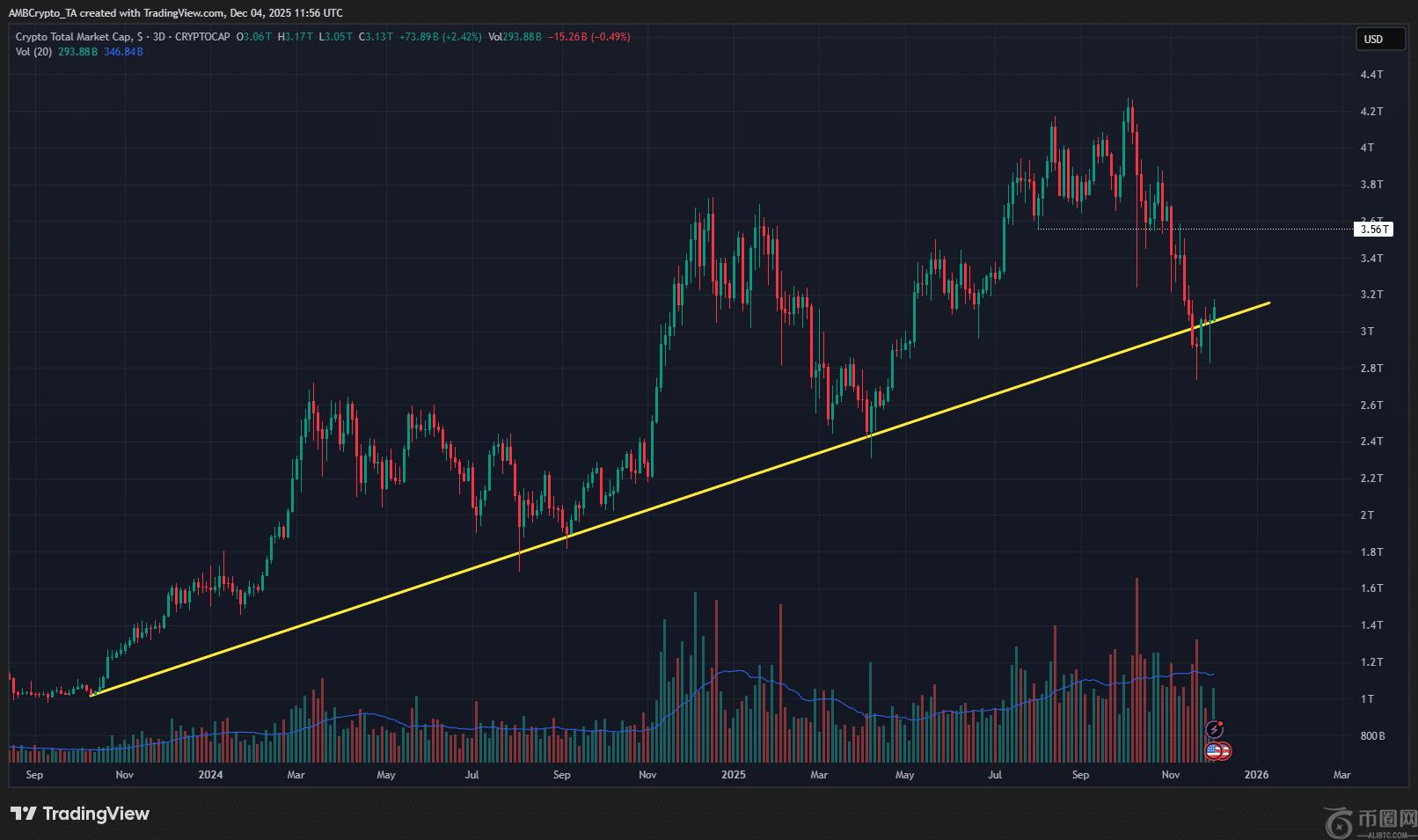
Task: Click the 2026 label on time axis
Action: point(1256,775)
